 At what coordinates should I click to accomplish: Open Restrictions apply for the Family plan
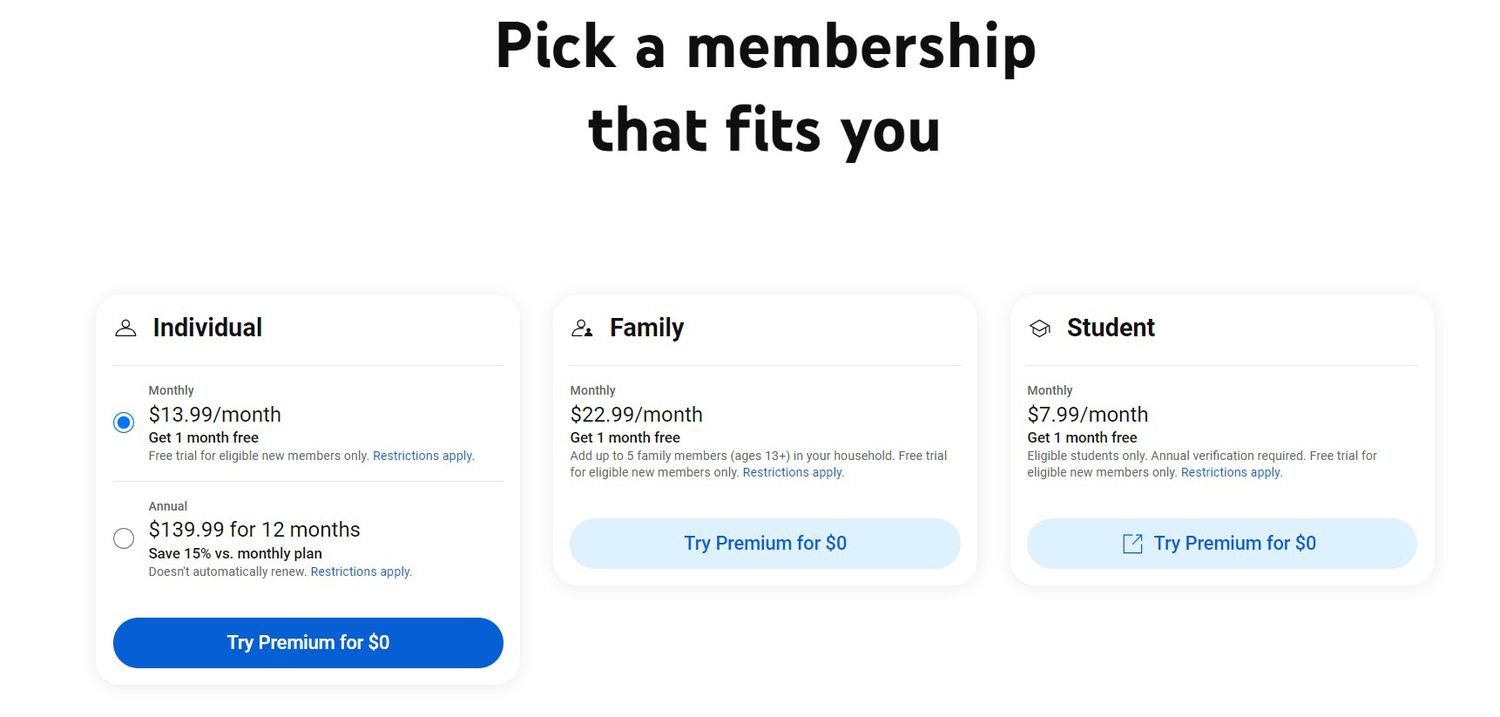pyautogui.click(x=792, y=472)
